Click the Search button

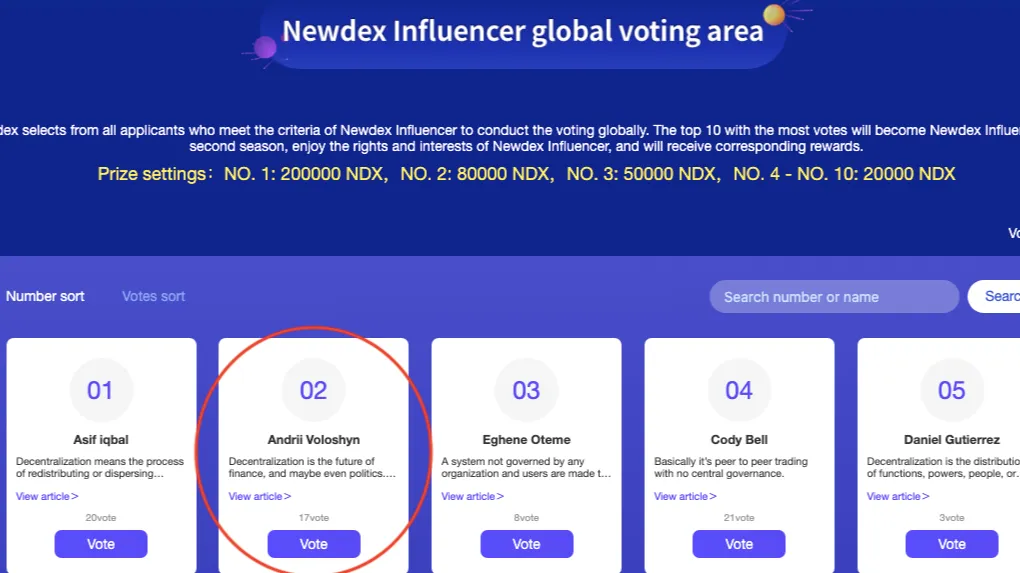pos(995,297)
